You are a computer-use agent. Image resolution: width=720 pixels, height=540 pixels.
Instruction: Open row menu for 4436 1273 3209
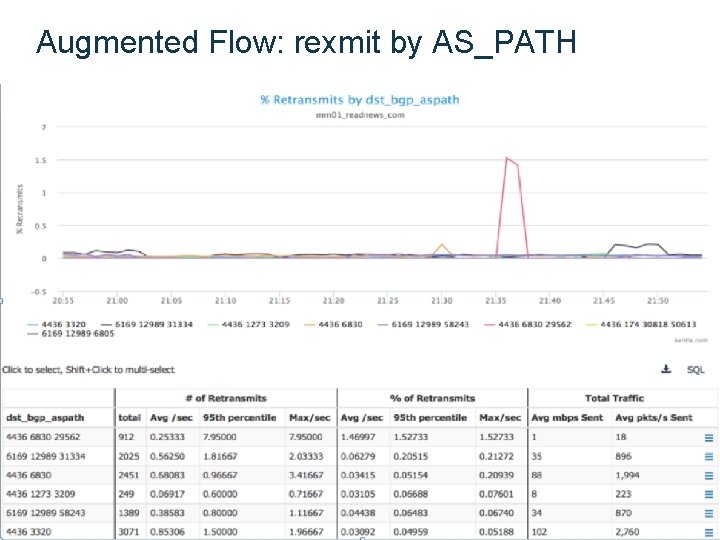(x=709, y=495)
